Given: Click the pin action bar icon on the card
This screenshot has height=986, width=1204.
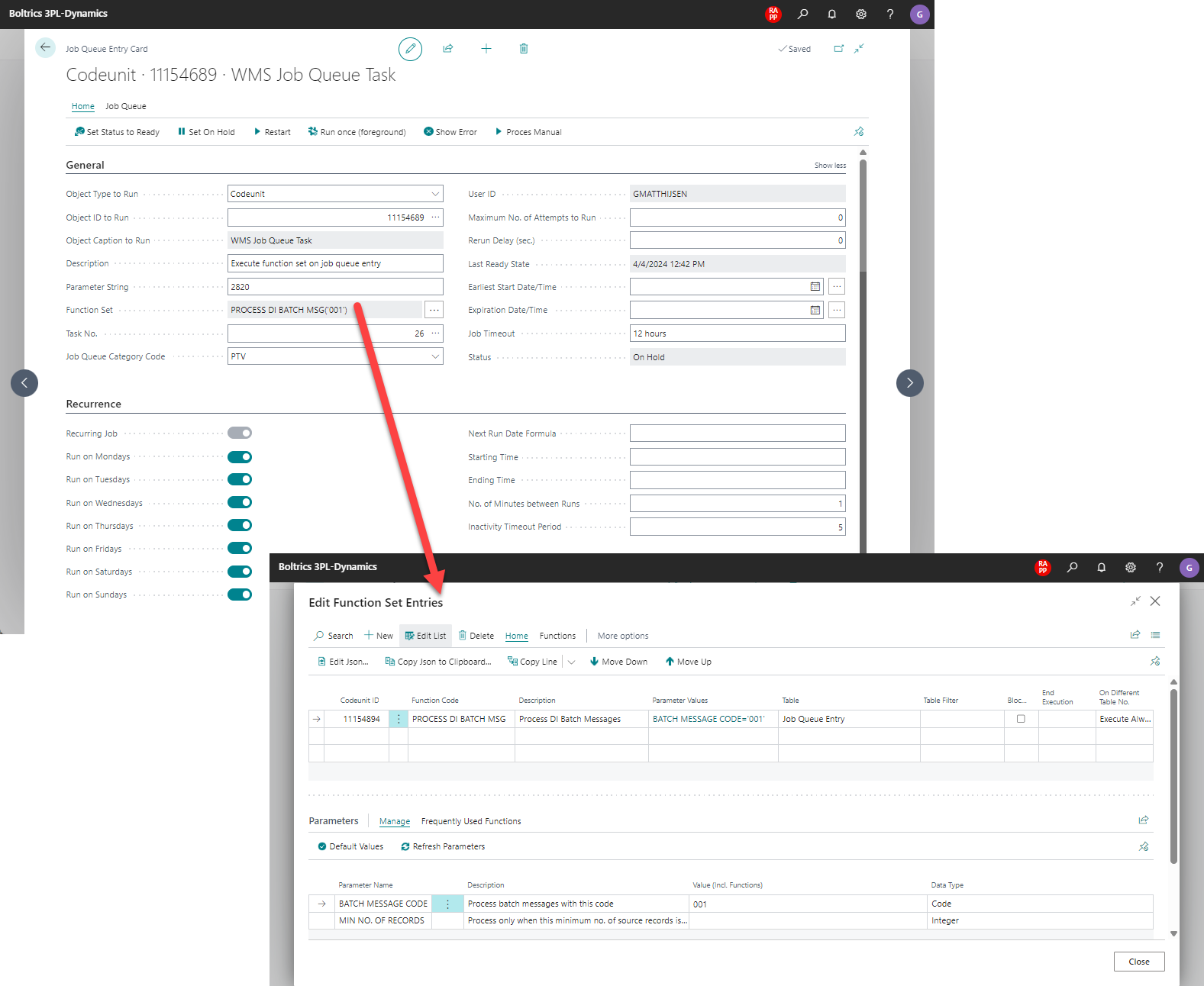Looking at the screenshot, I should pos(859,131).
